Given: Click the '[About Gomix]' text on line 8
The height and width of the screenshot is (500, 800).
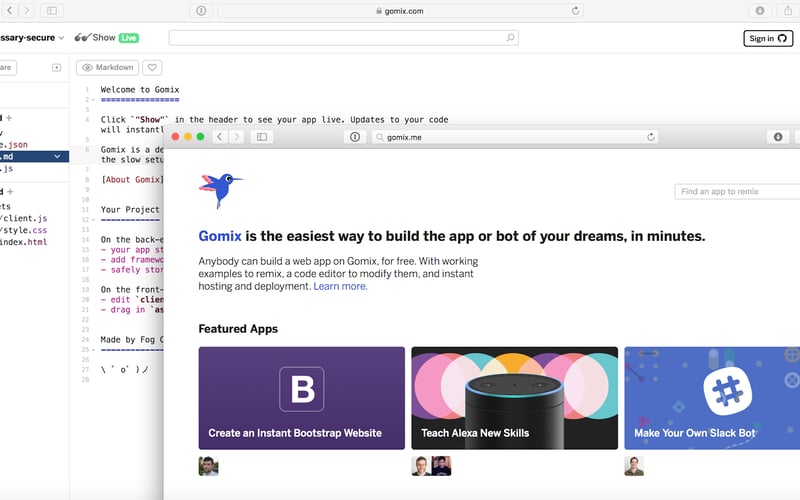Looking at the screenshot, I should click(x=132, y=180).
